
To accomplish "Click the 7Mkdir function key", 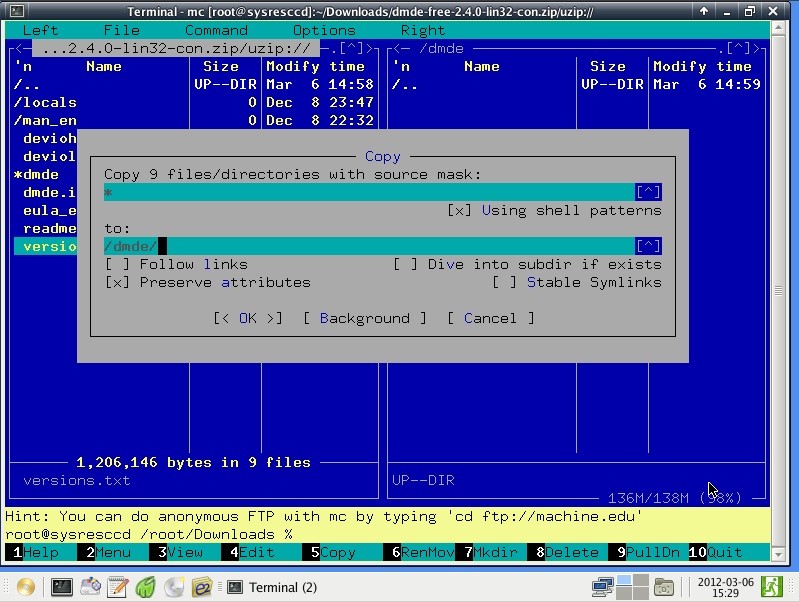I will tap(491, 553).
